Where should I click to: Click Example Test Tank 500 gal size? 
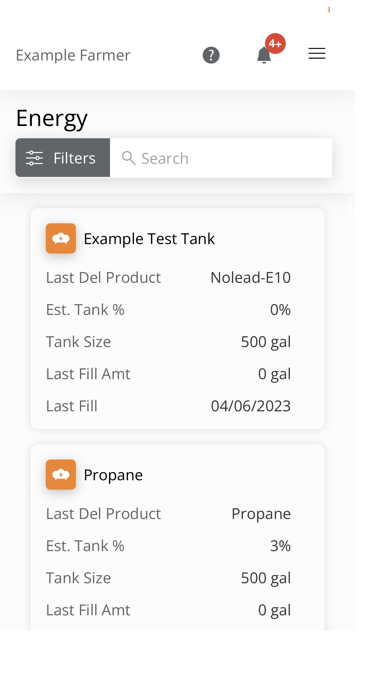click(x=266, y=342)
